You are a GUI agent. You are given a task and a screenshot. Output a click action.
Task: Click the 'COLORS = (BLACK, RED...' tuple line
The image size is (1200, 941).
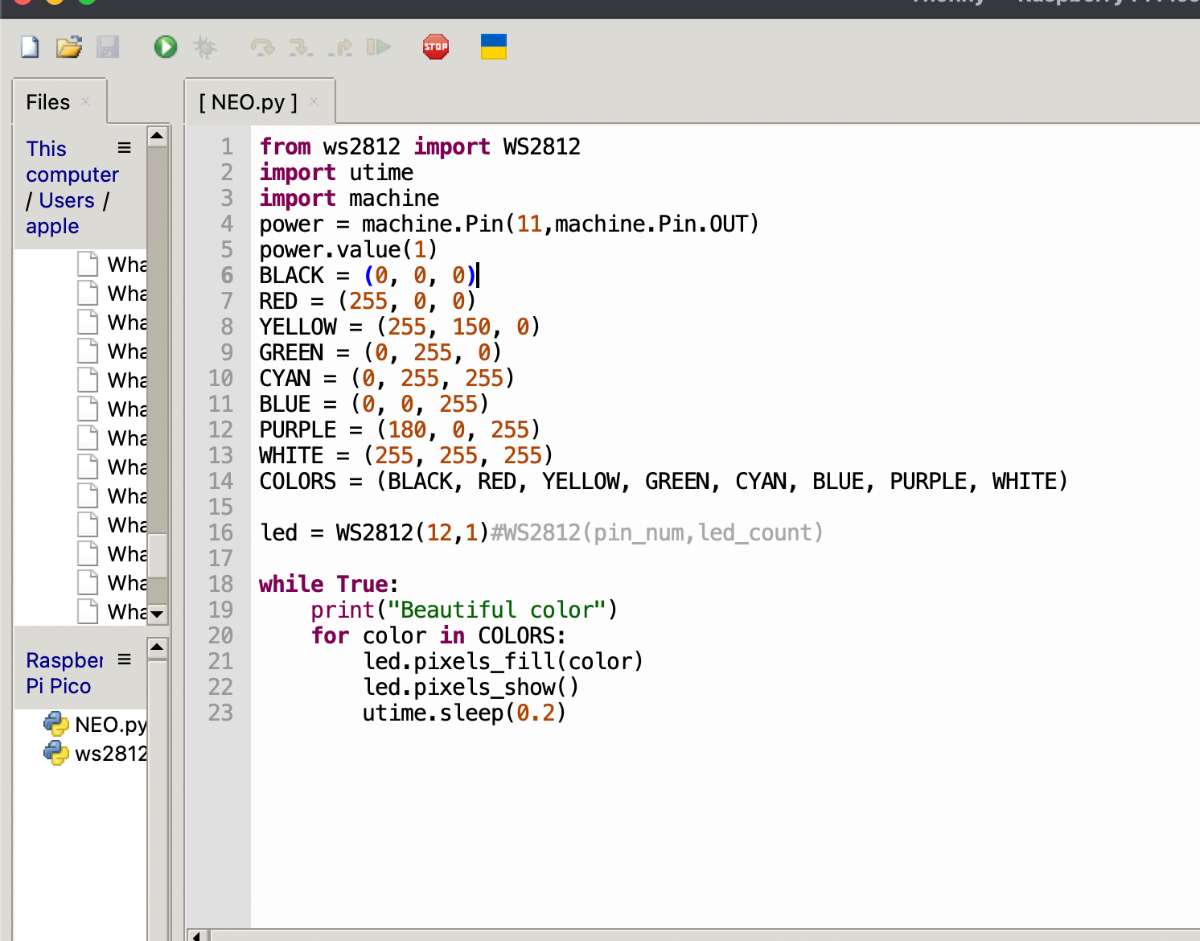pos(664,482)
